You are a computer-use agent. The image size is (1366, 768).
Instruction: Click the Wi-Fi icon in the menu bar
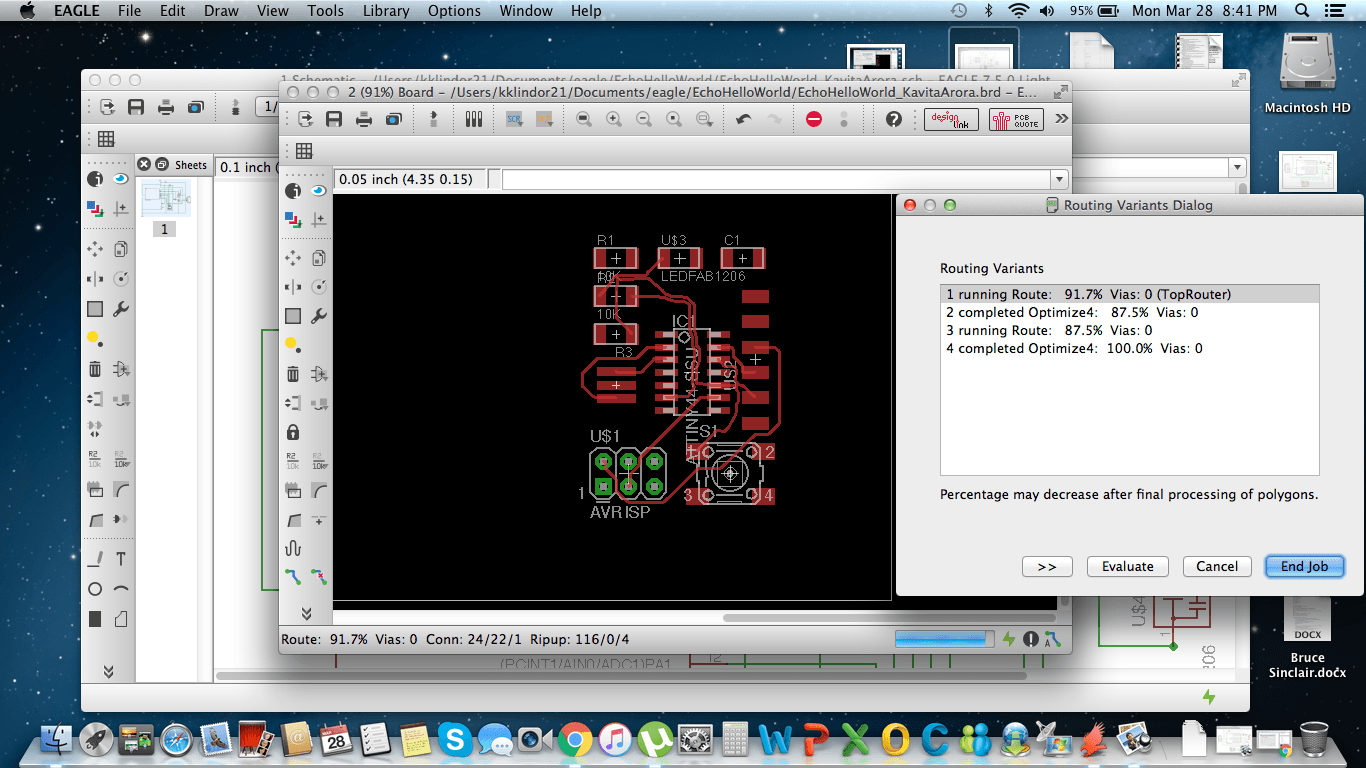click(1018, 11)
